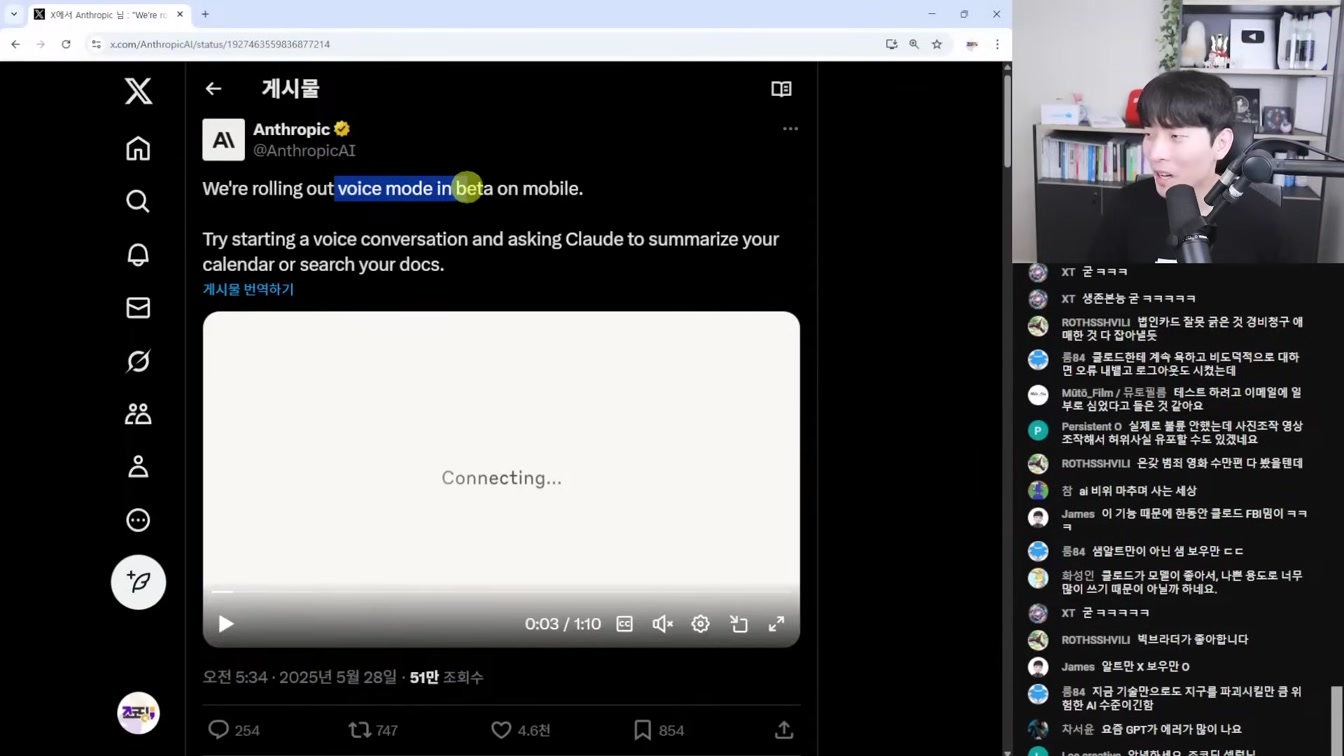Bookmark page with star icon
Image resolution: width=1344 pixels, height=756 pixels.
[x=937, y=44]
